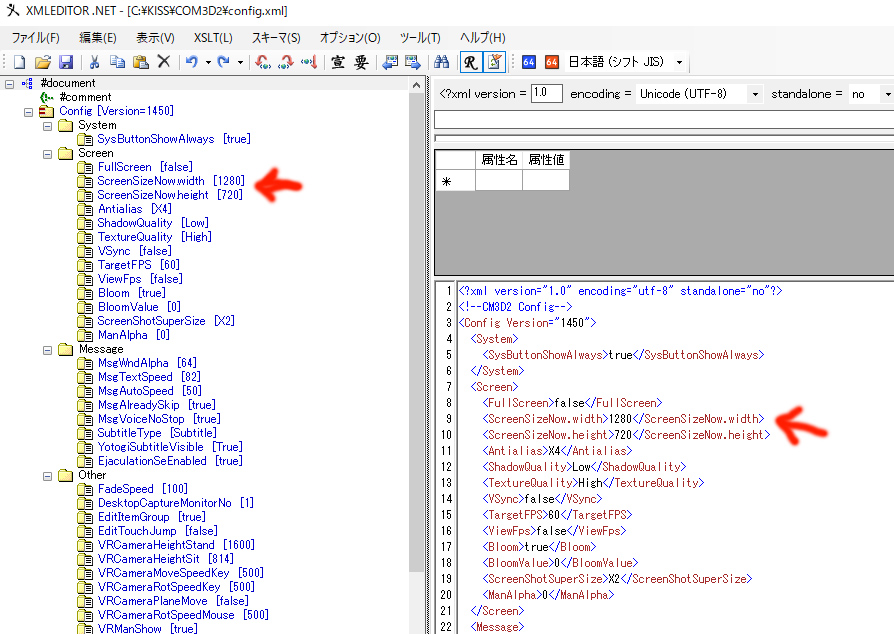The height and width of the screenshot is (634, 894).
Task: Click source line 9 ScreenSizeNow.width text
Action: [x=623, y=419]
